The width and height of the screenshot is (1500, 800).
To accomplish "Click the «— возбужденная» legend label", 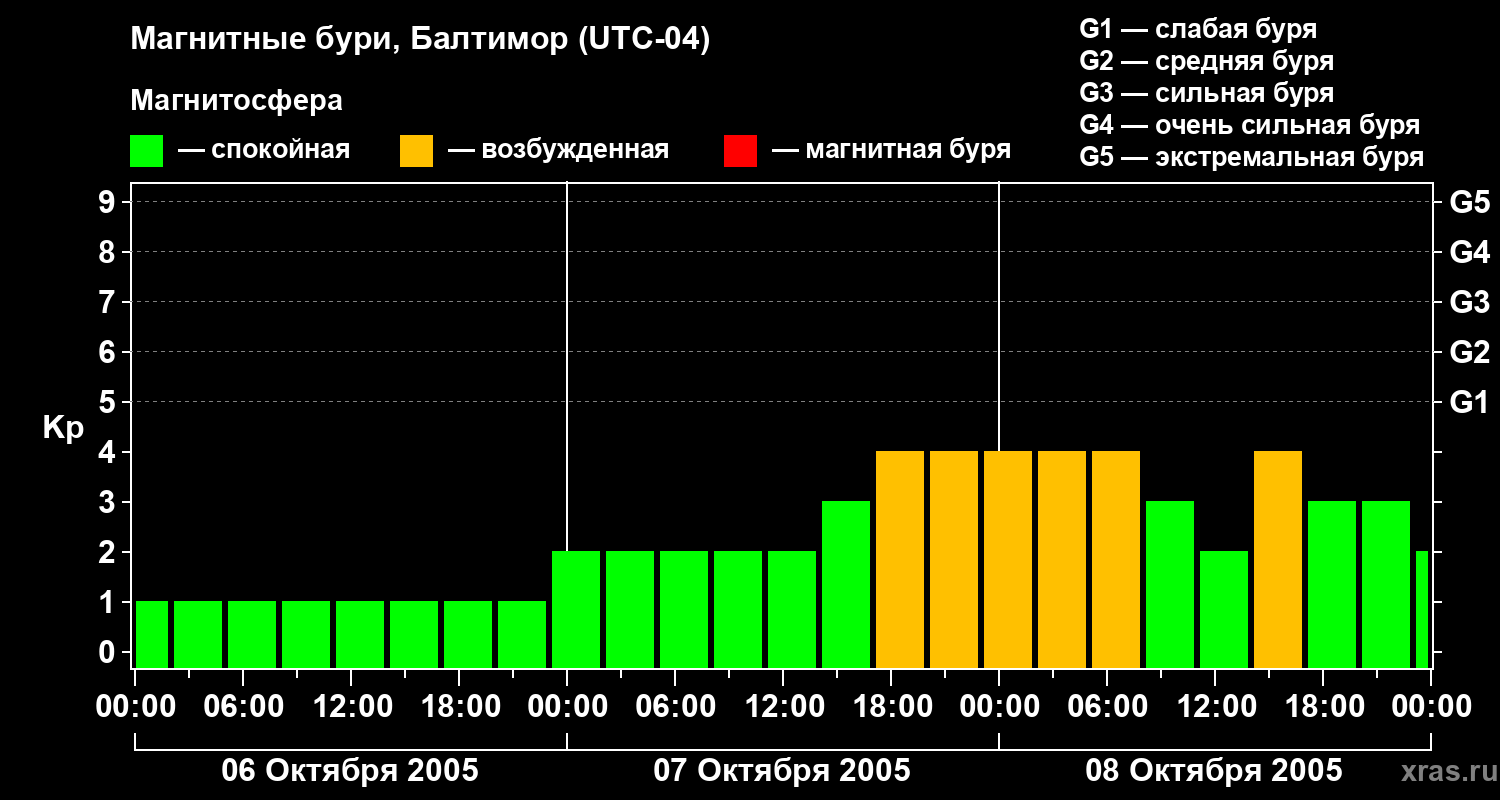I will [x=558, y=150].
